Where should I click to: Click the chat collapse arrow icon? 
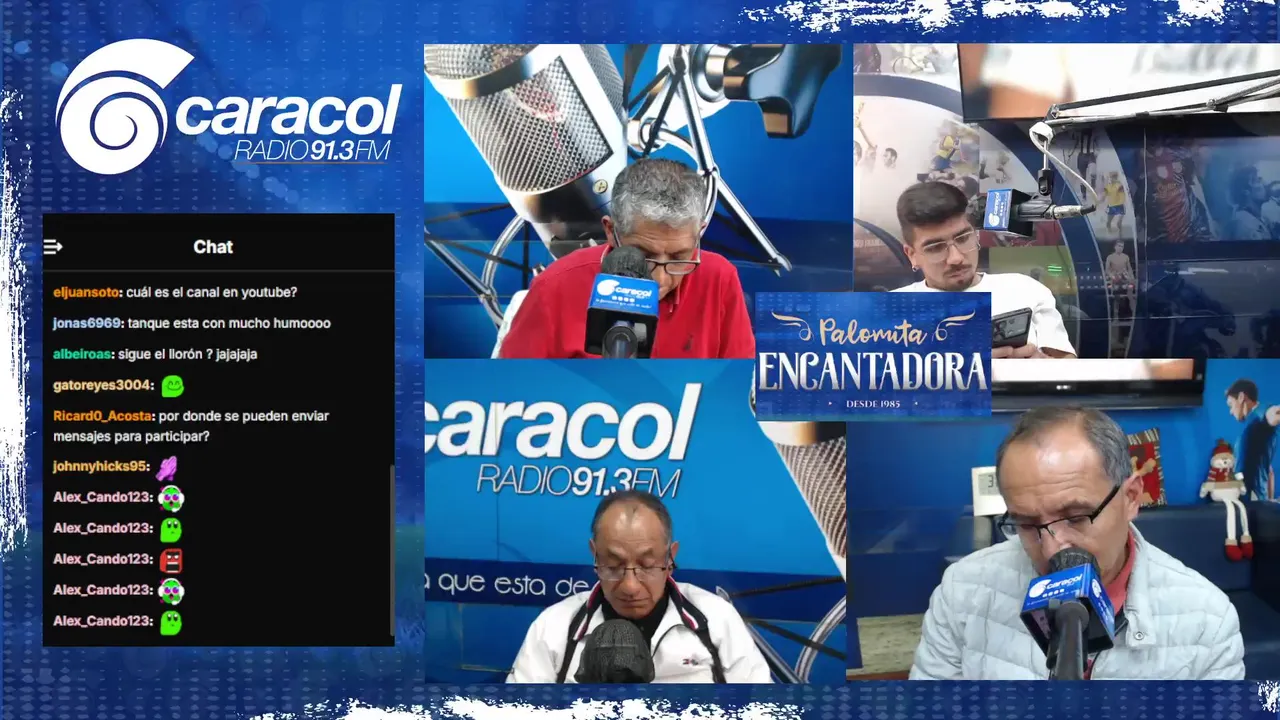click(x=53, y=247)
